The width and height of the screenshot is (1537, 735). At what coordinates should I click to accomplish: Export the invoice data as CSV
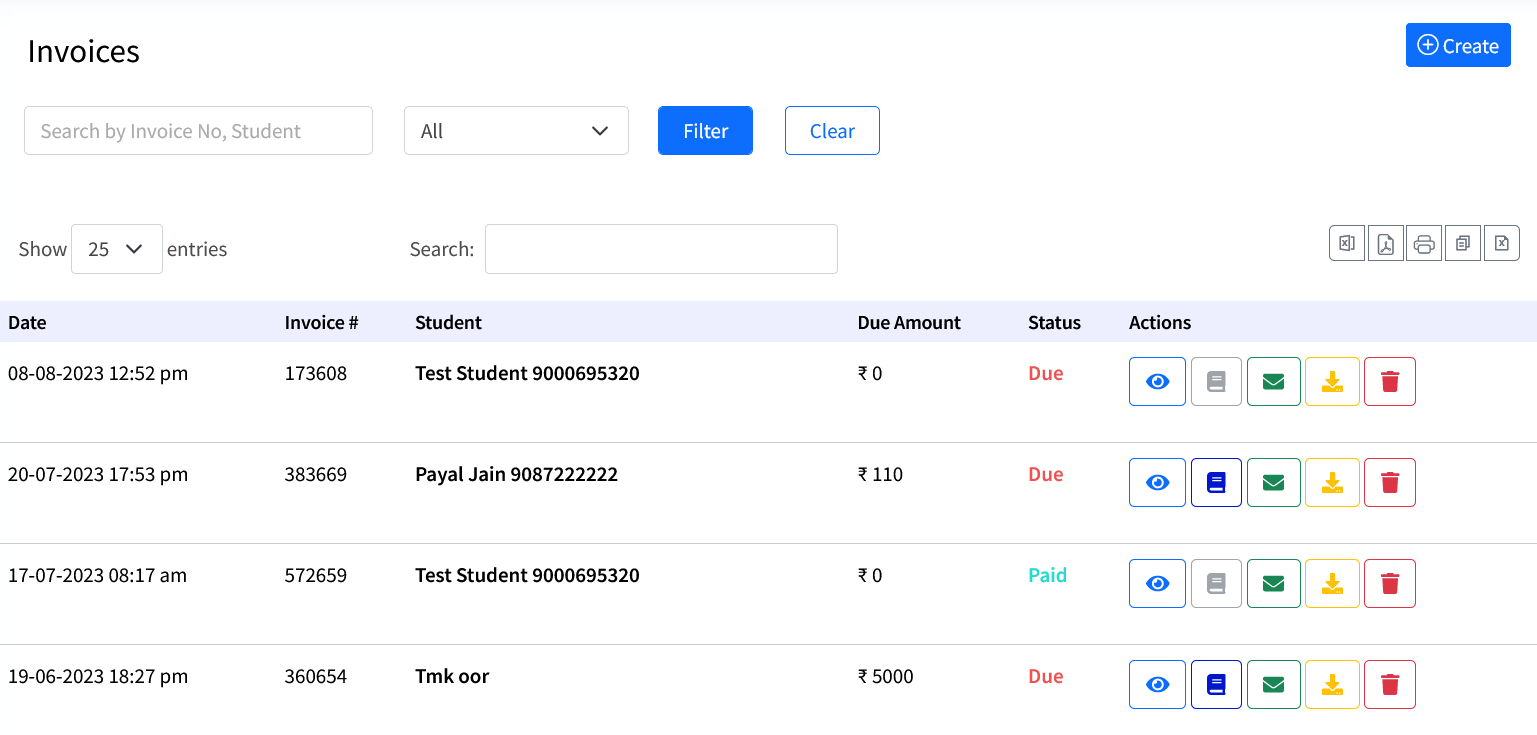1501,243
